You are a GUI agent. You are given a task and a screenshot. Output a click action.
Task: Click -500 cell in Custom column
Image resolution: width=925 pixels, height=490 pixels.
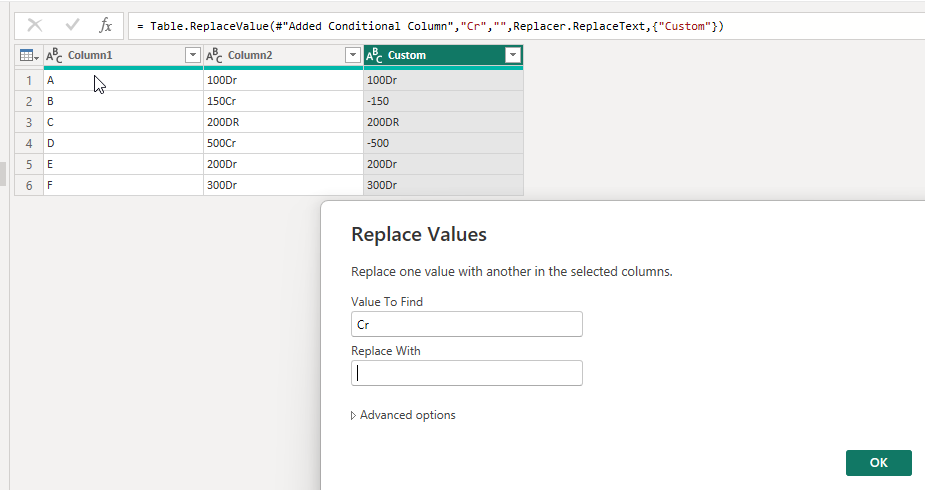(444, 143)
